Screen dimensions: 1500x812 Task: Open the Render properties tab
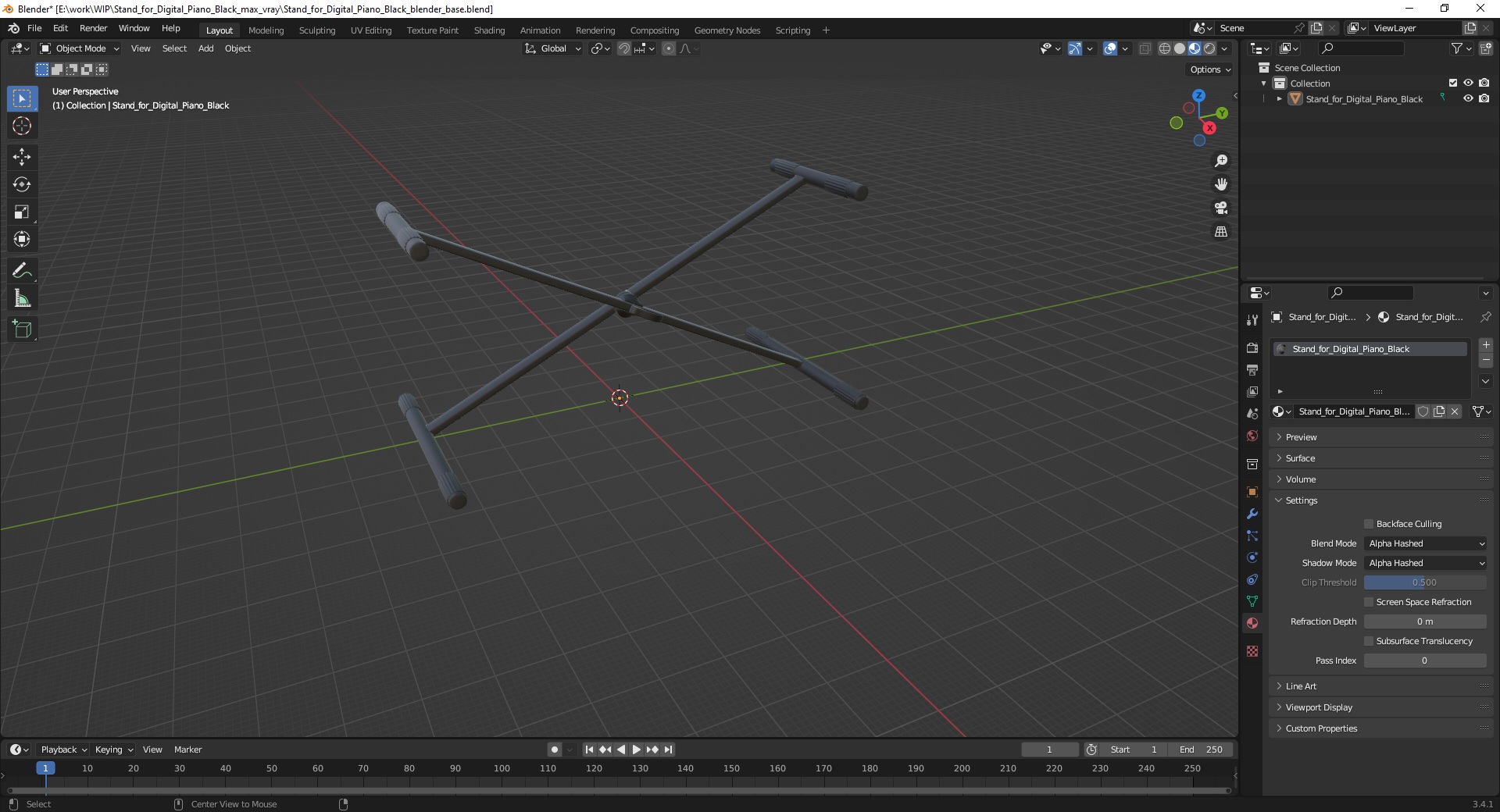pyautogui.click(x=1252, y=347)
